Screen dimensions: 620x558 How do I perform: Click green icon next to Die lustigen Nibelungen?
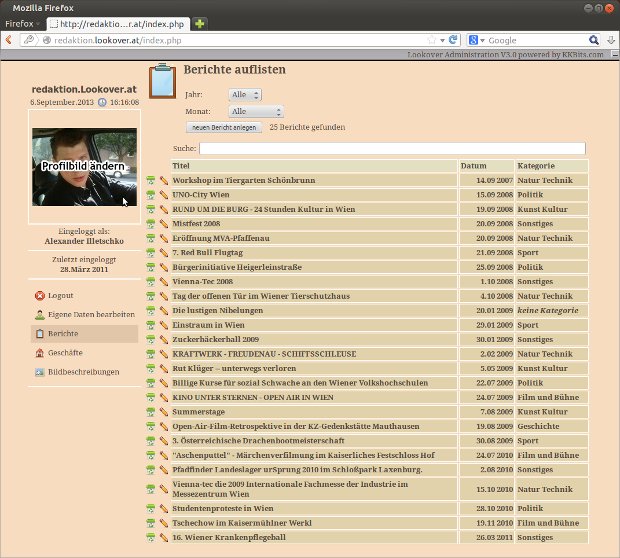(151, 311)
